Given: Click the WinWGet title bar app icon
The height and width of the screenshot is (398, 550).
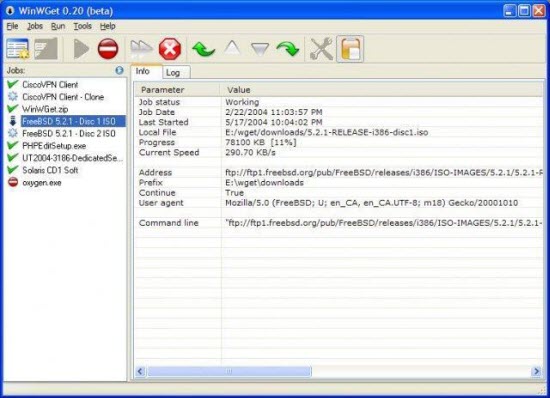Looking at the screenshot, I should [10, 11].
